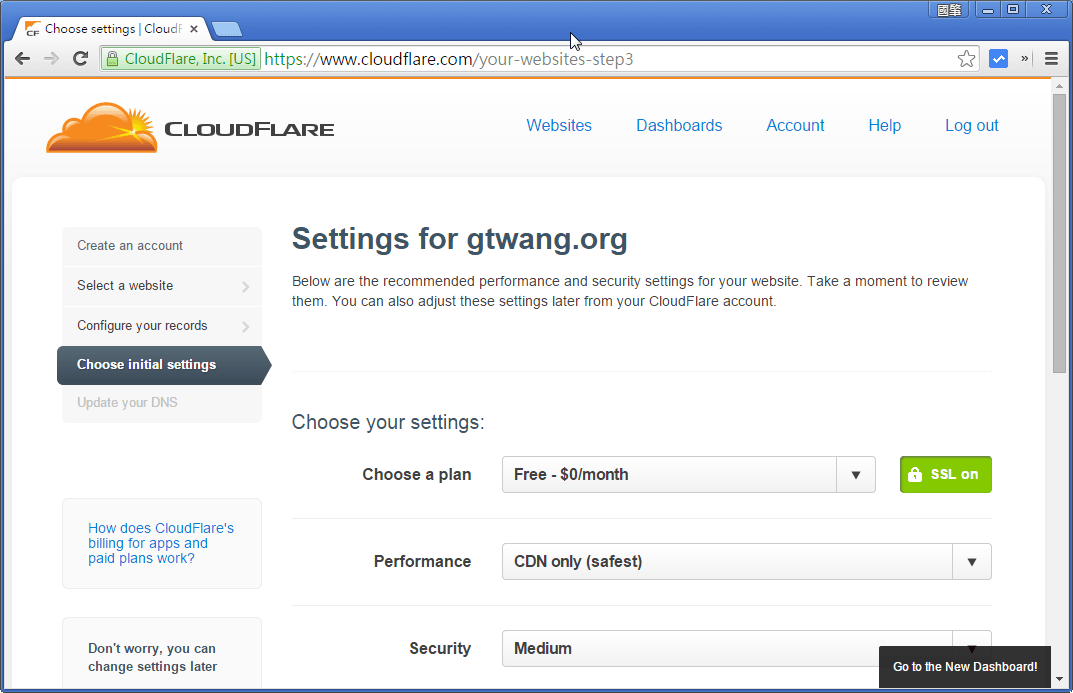Screen dimensions: 1073x693
Task: Click the green CloudFlare, Inc. padlock badge
Action: [180, 58]
